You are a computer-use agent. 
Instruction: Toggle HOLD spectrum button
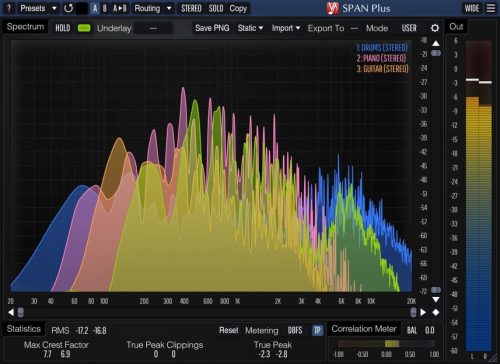click(x=63, y=28)
